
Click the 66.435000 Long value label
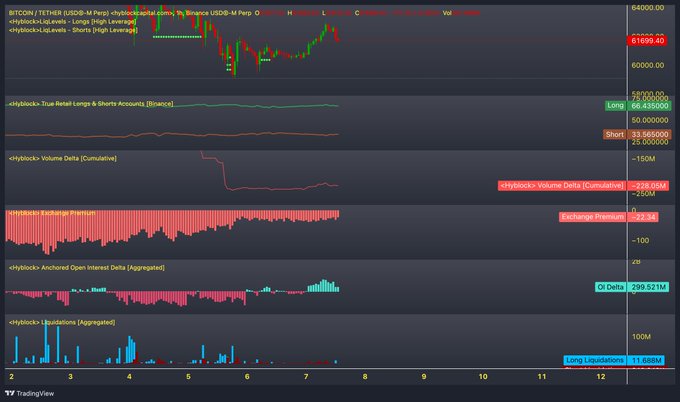[649, 105]
